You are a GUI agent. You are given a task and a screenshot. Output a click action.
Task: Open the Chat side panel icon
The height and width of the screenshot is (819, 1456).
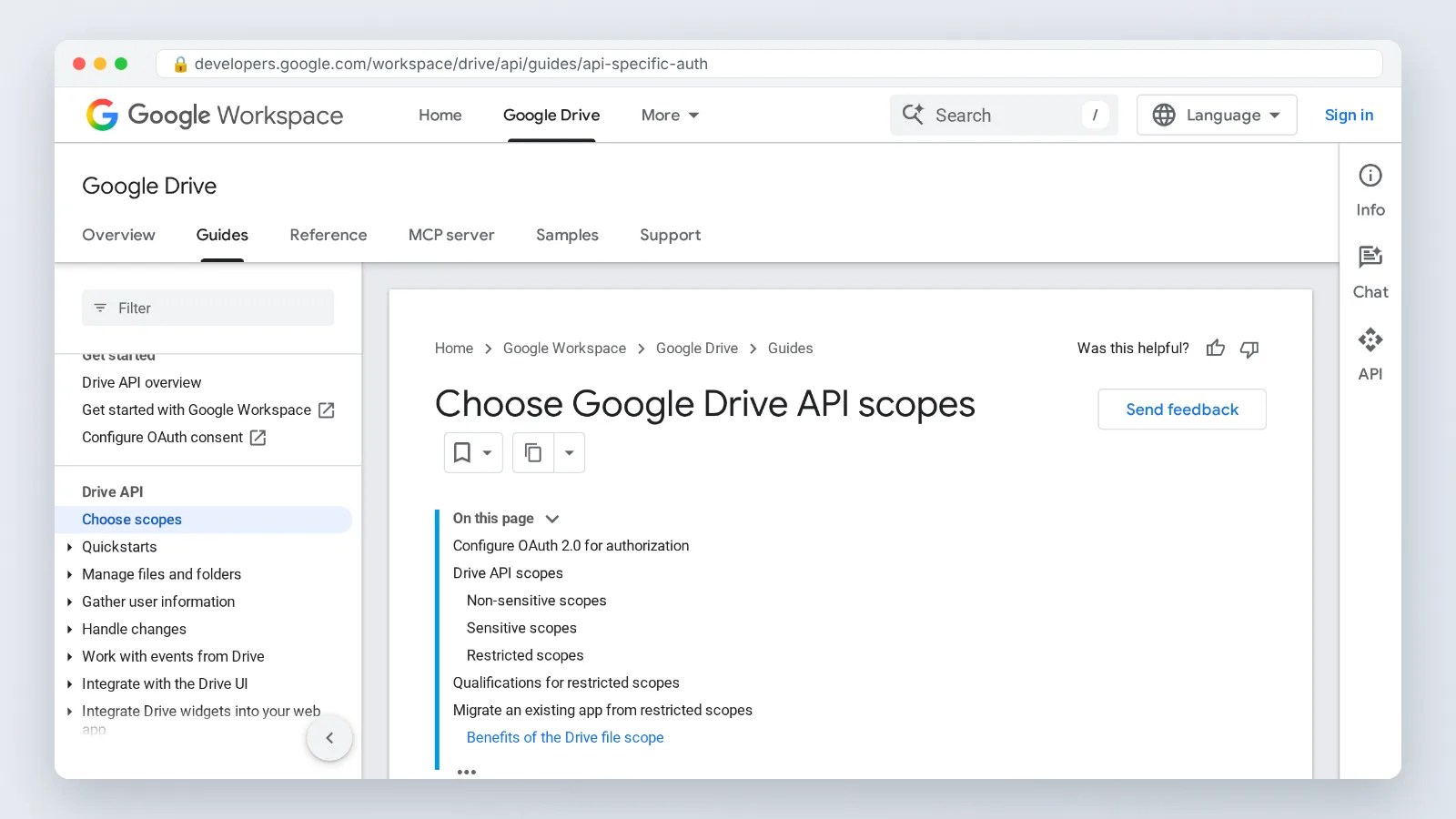click(x=1370, y=258)
